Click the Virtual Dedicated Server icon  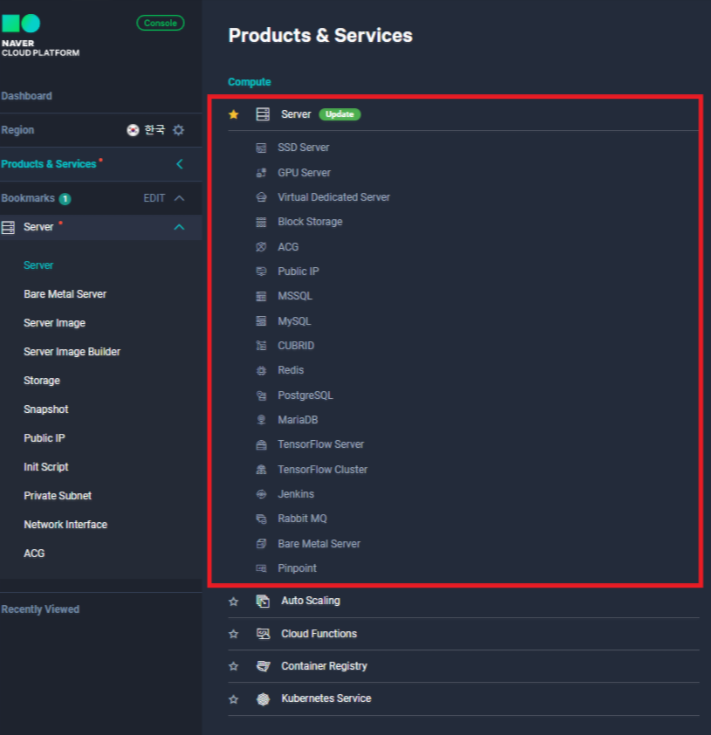tap(261, 197)
